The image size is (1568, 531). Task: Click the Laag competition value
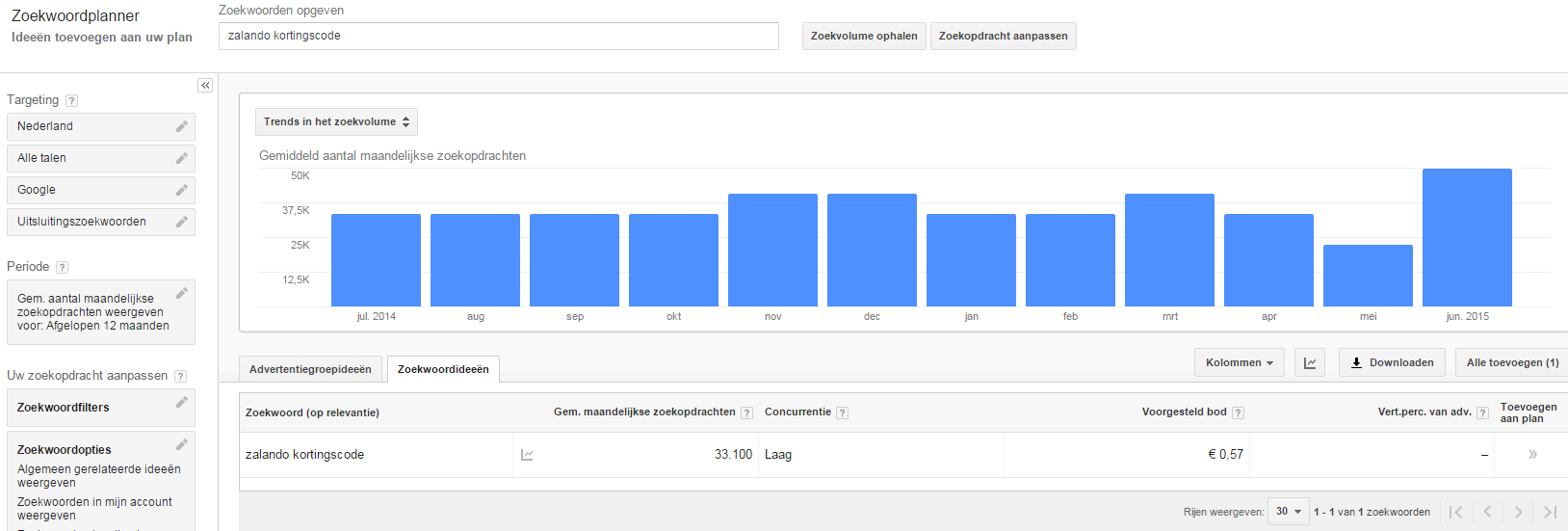(778, 455)
